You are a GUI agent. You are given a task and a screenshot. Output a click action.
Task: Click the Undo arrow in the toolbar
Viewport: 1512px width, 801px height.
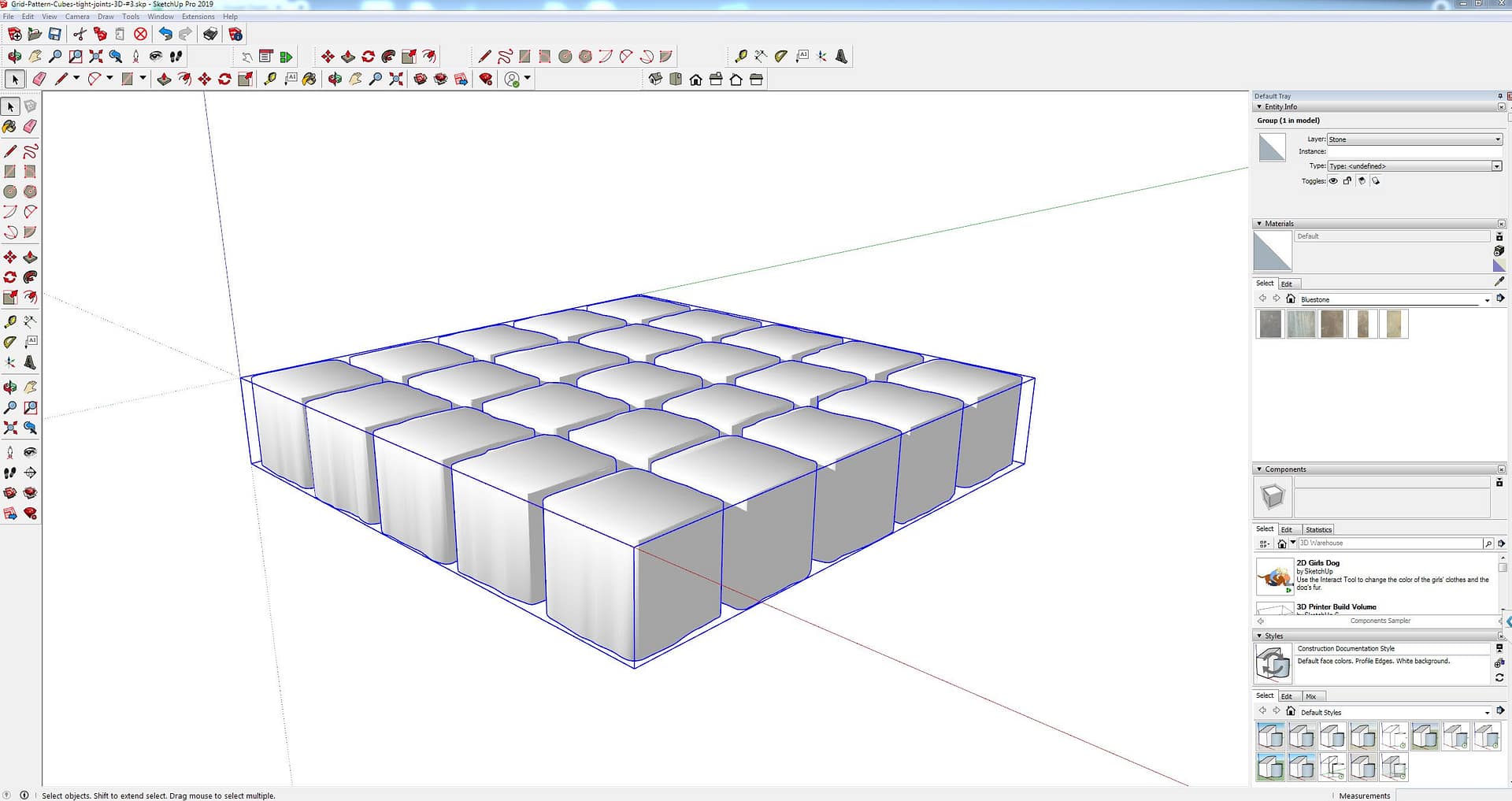(x=165, y=34)
